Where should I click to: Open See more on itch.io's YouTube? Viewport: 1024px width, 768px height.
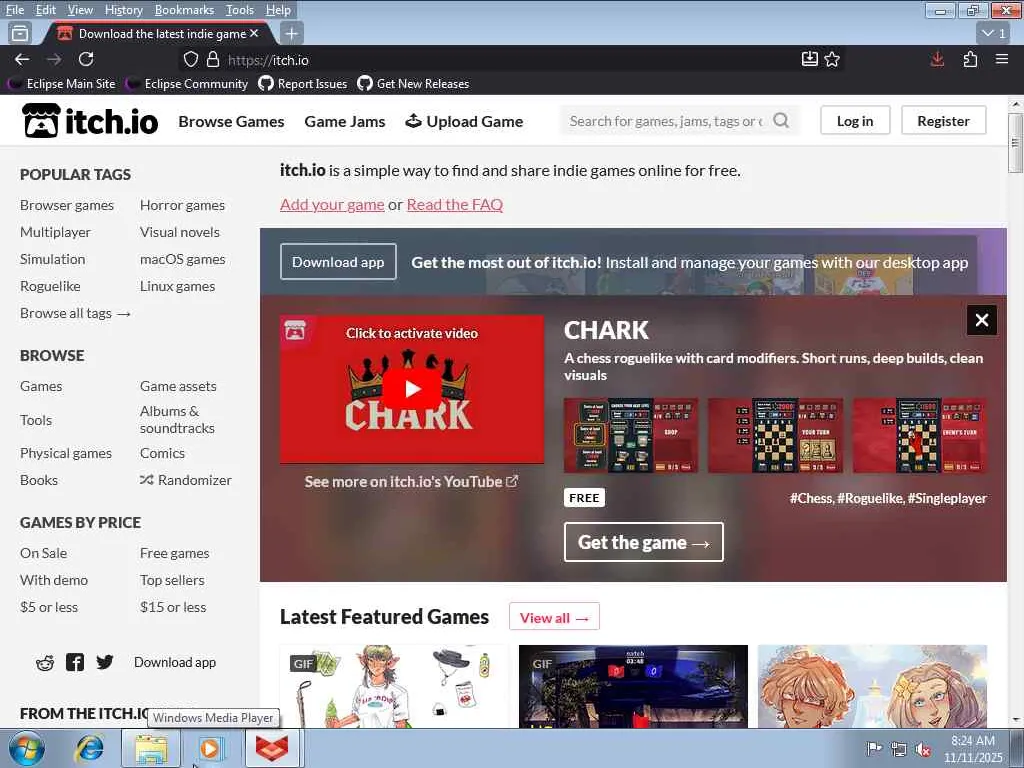(x=411, y=482)
